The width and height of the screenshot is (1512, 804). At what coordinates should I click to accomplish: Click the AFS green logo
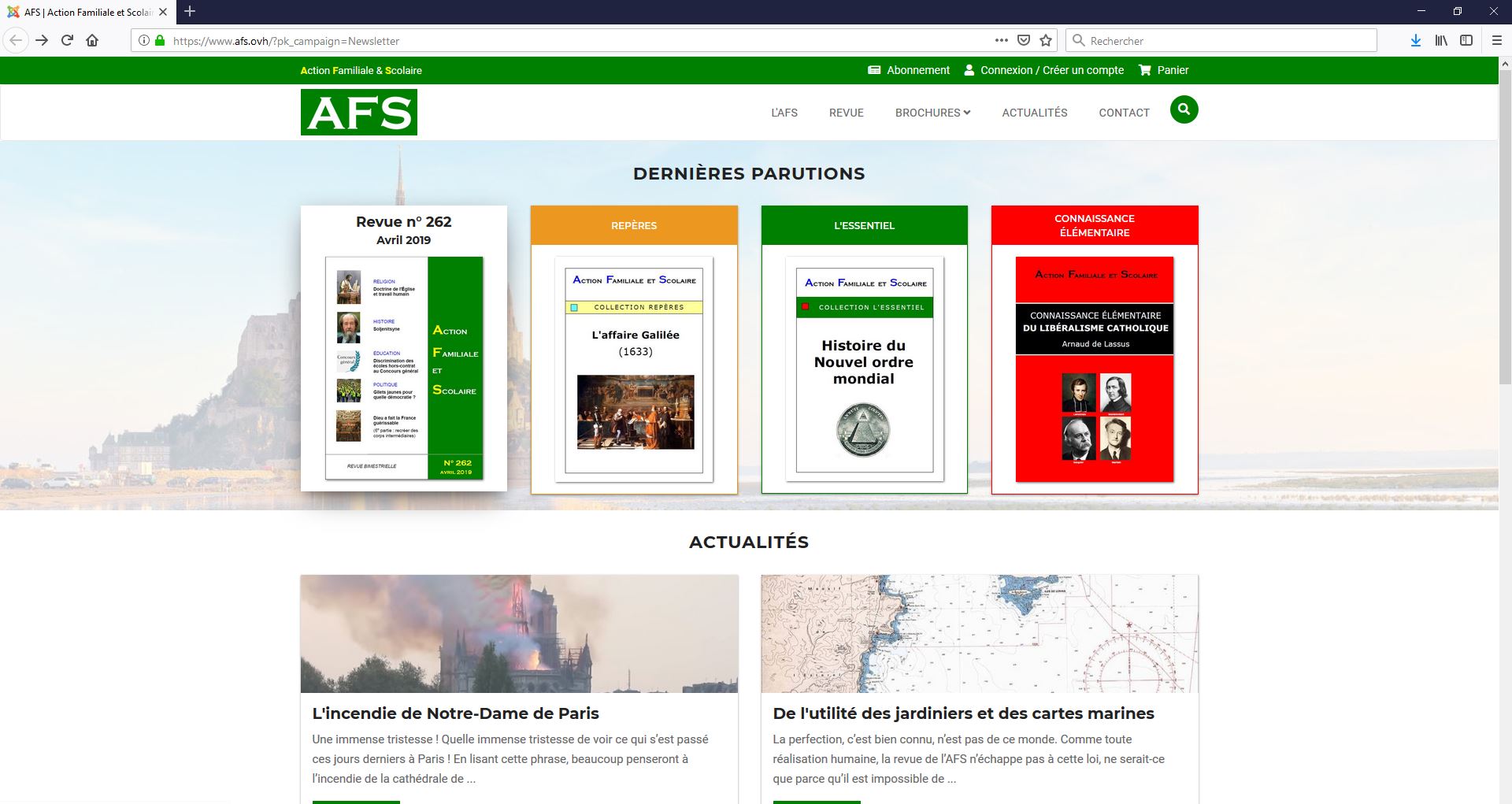[359, 112]
